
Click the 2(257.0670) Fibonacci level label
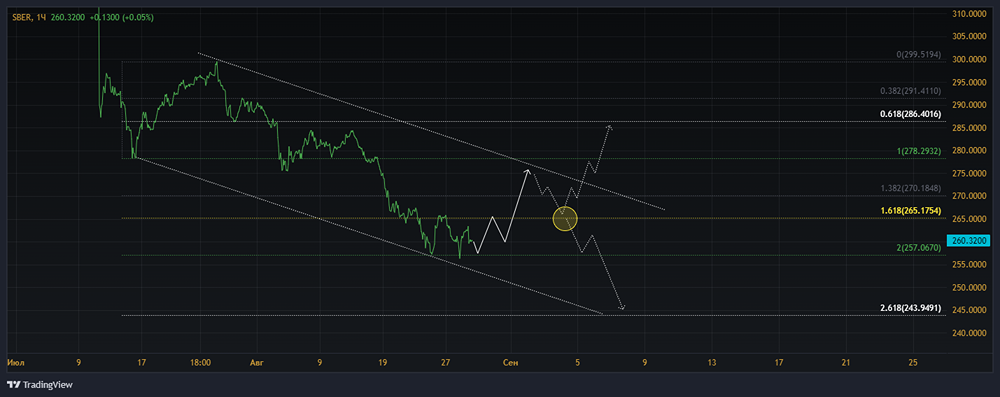pyautogui.click(x=919, y=247)
